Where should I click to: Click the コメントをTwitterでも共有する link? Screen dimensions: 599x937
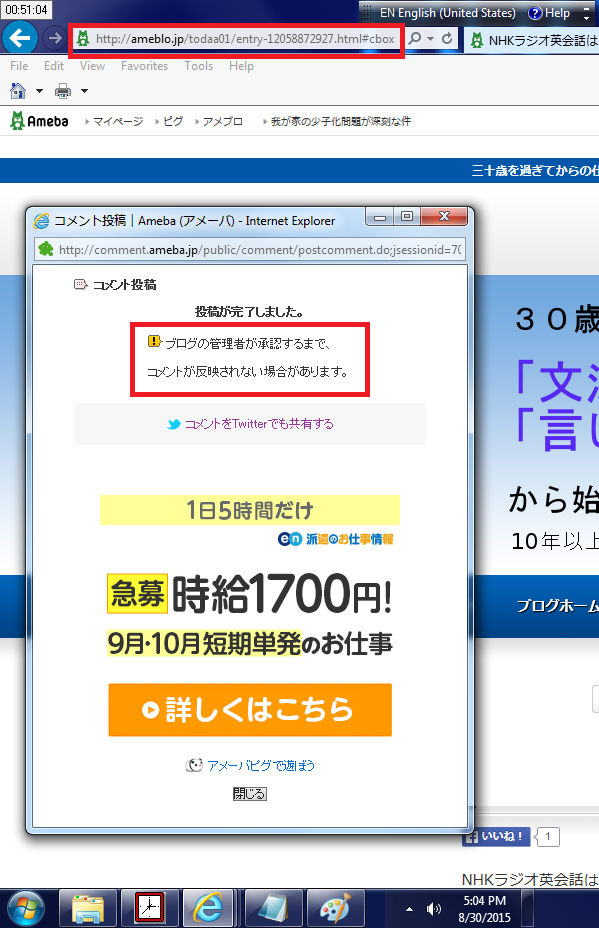pos(259,424)
